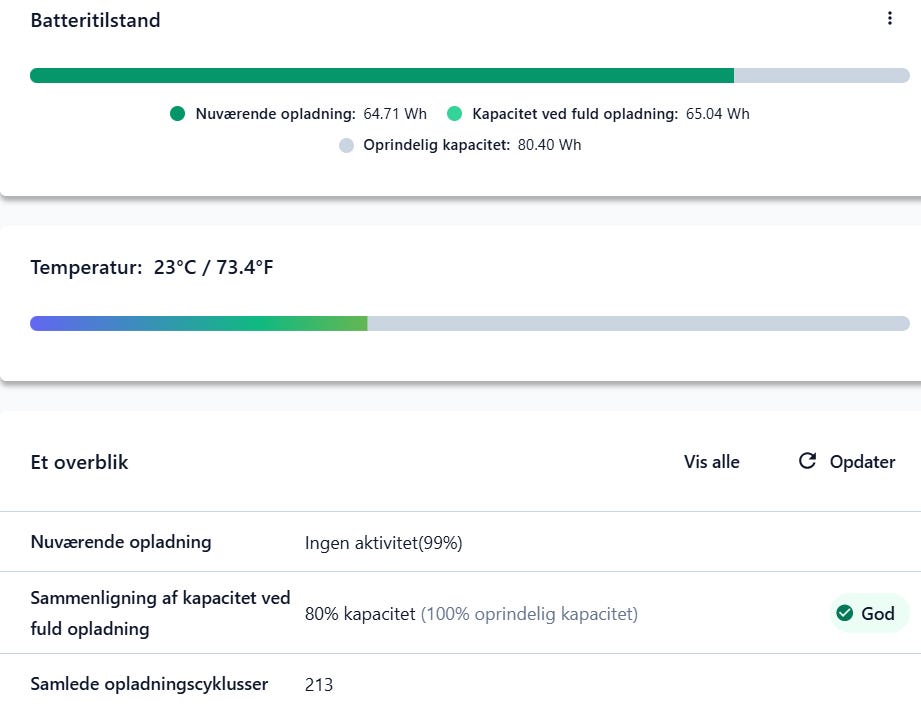Click the Samlede opladningscyklusser row label
Viewport: 921px width, 708px height.
tap(149, 684)
